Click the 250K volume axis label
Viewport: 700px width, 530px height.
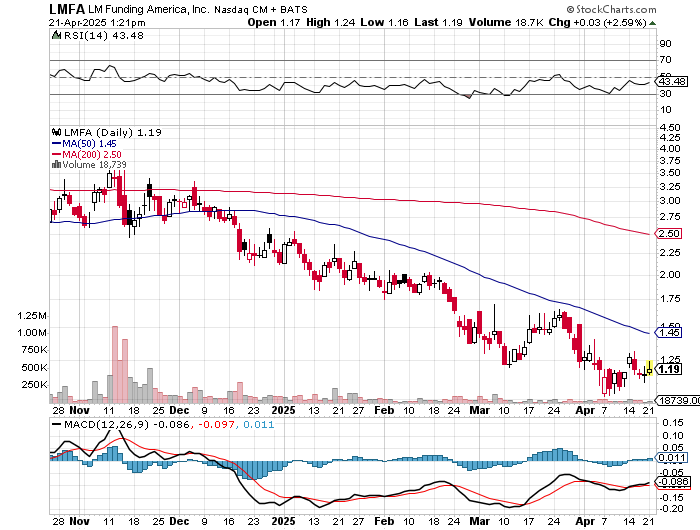point(34,384)
